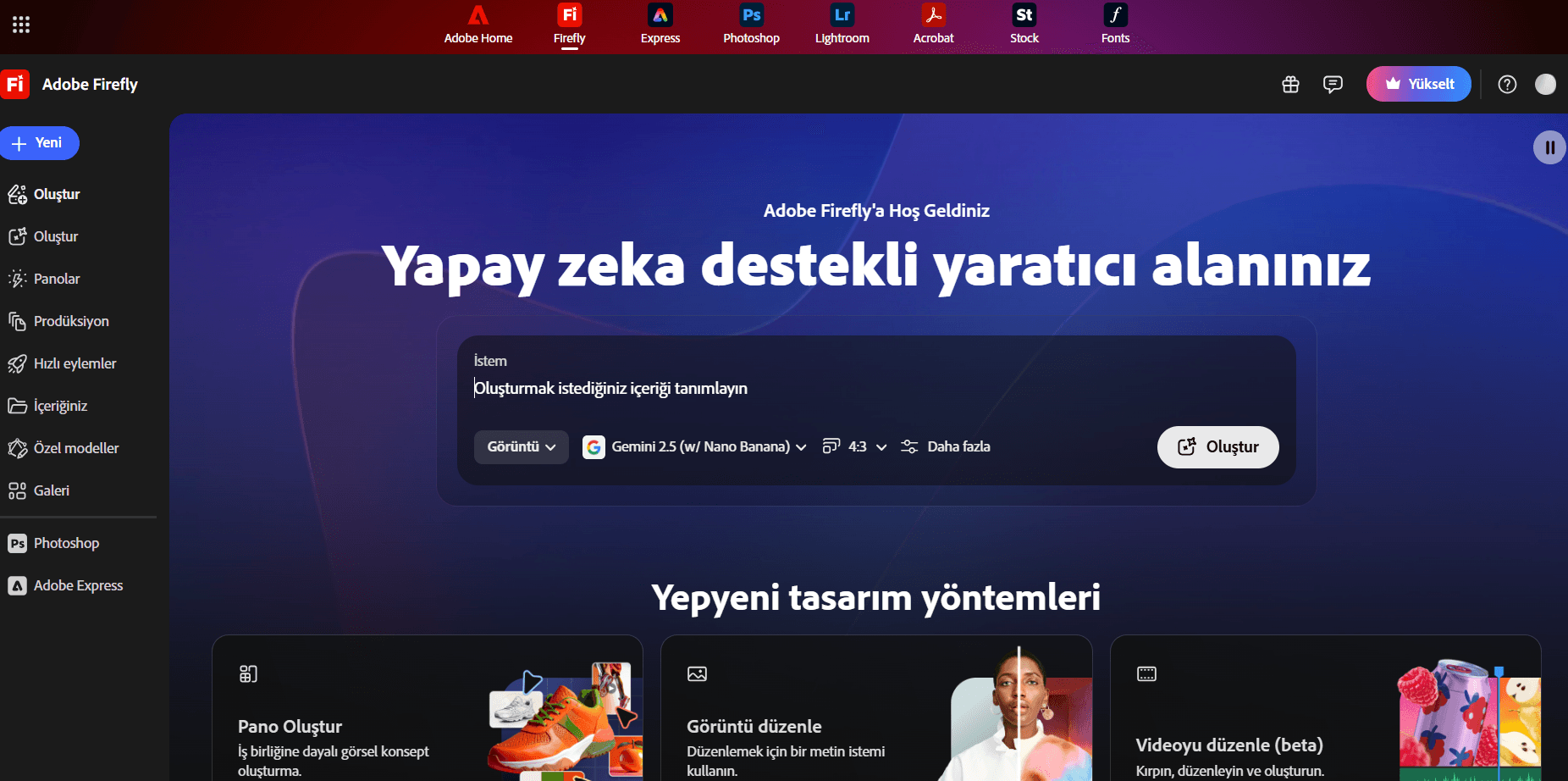Screen dimensions: 1568x781
Task: Pause the background animation
Action: click(x=1549, y=147)
